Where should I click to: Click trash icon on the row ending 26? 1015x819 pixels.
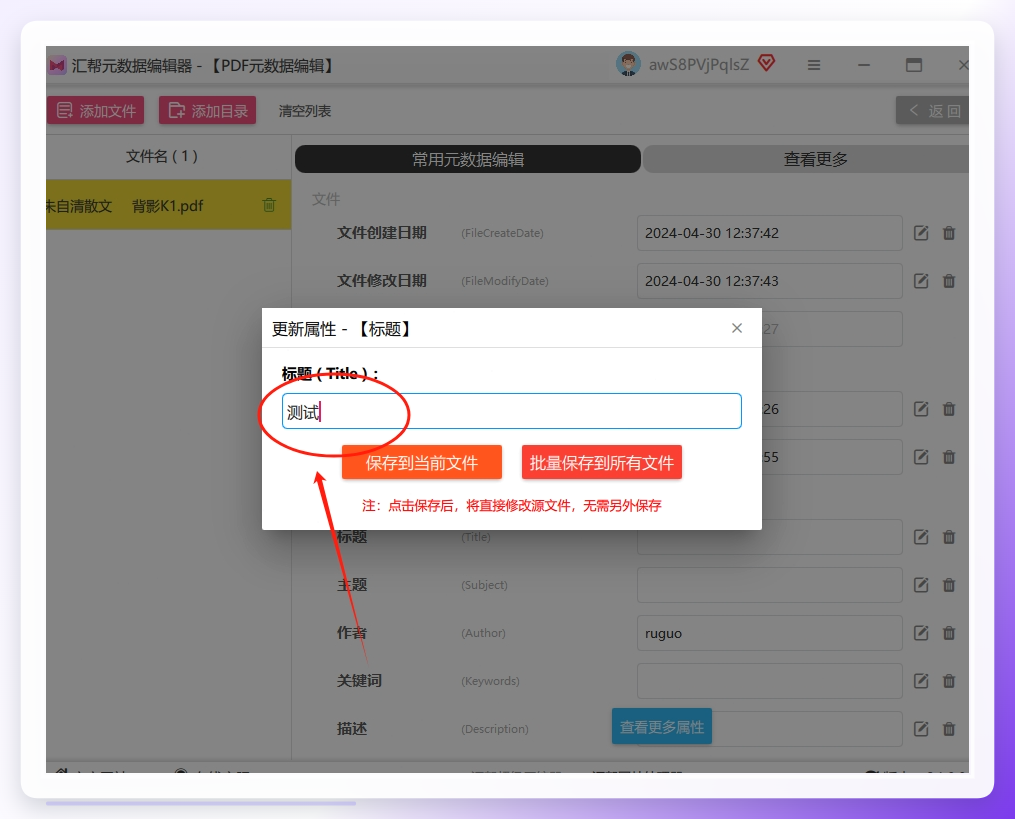[x=949, y=409]
